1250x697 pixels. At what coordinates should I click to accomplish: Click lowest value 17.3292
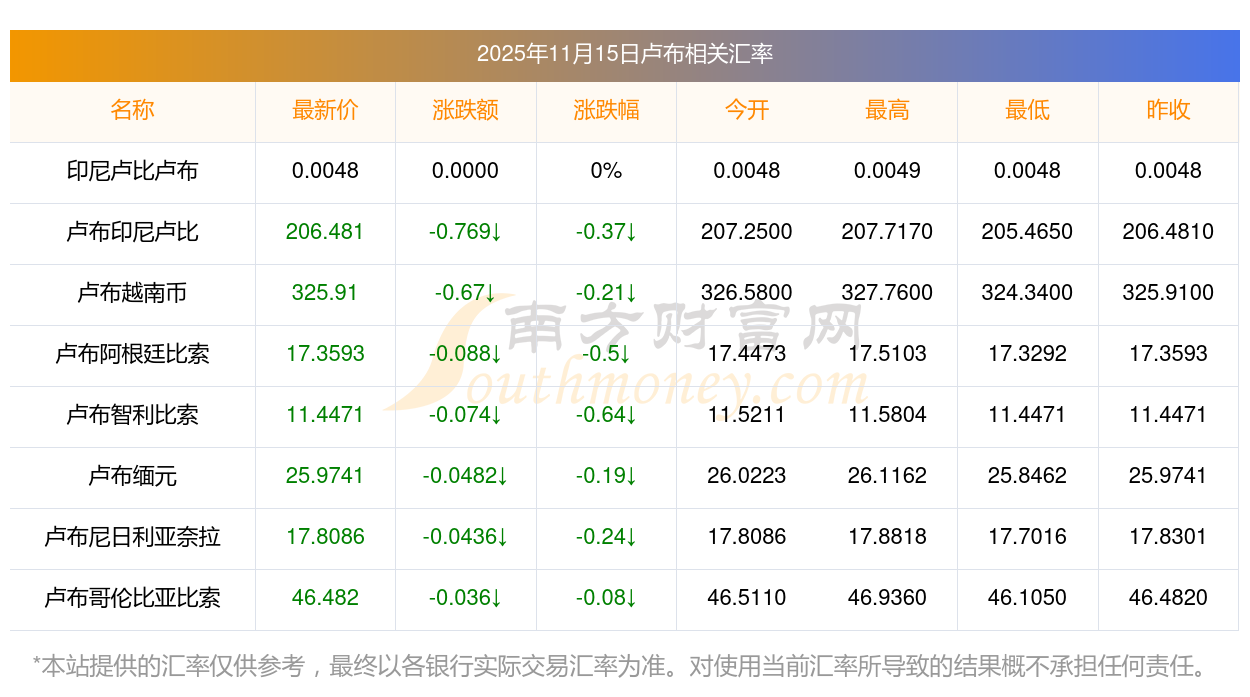(1028, 354)
